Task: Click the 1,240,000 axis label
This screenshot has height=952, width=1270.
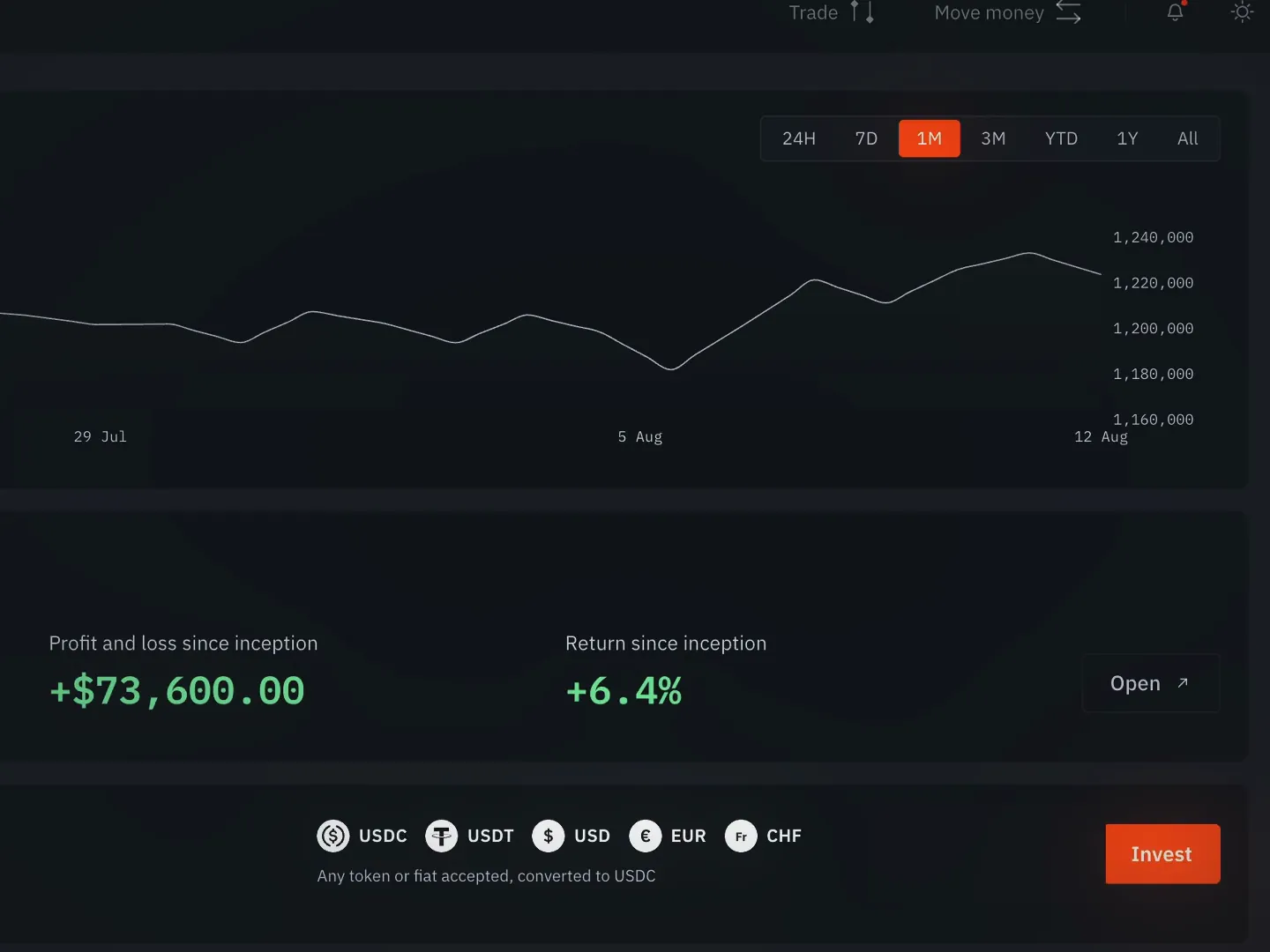Action: (x=1153, y=237)
